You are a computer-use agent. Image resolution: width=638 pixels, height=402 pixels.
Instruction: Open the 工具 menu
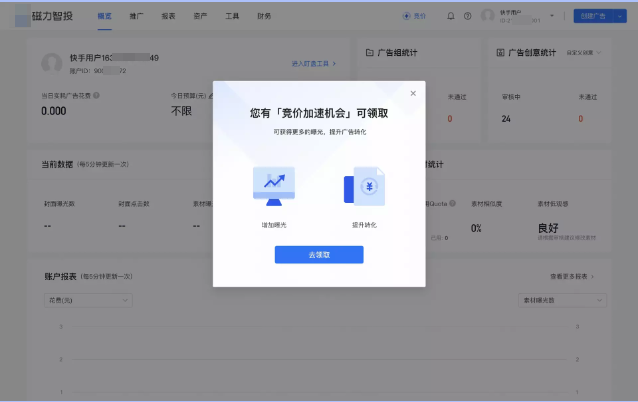[232, 16]
